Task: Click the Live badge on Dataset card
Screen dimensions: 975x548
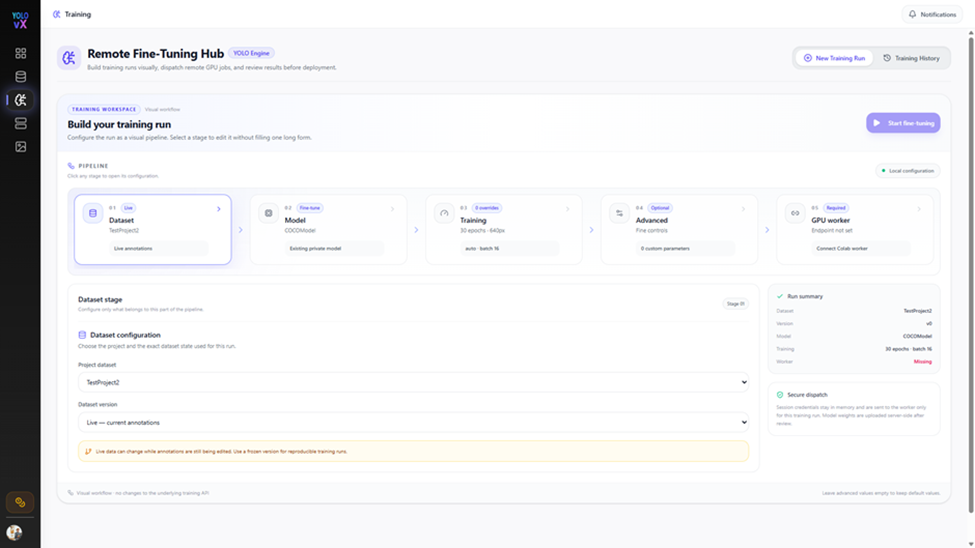Action: 128,208
